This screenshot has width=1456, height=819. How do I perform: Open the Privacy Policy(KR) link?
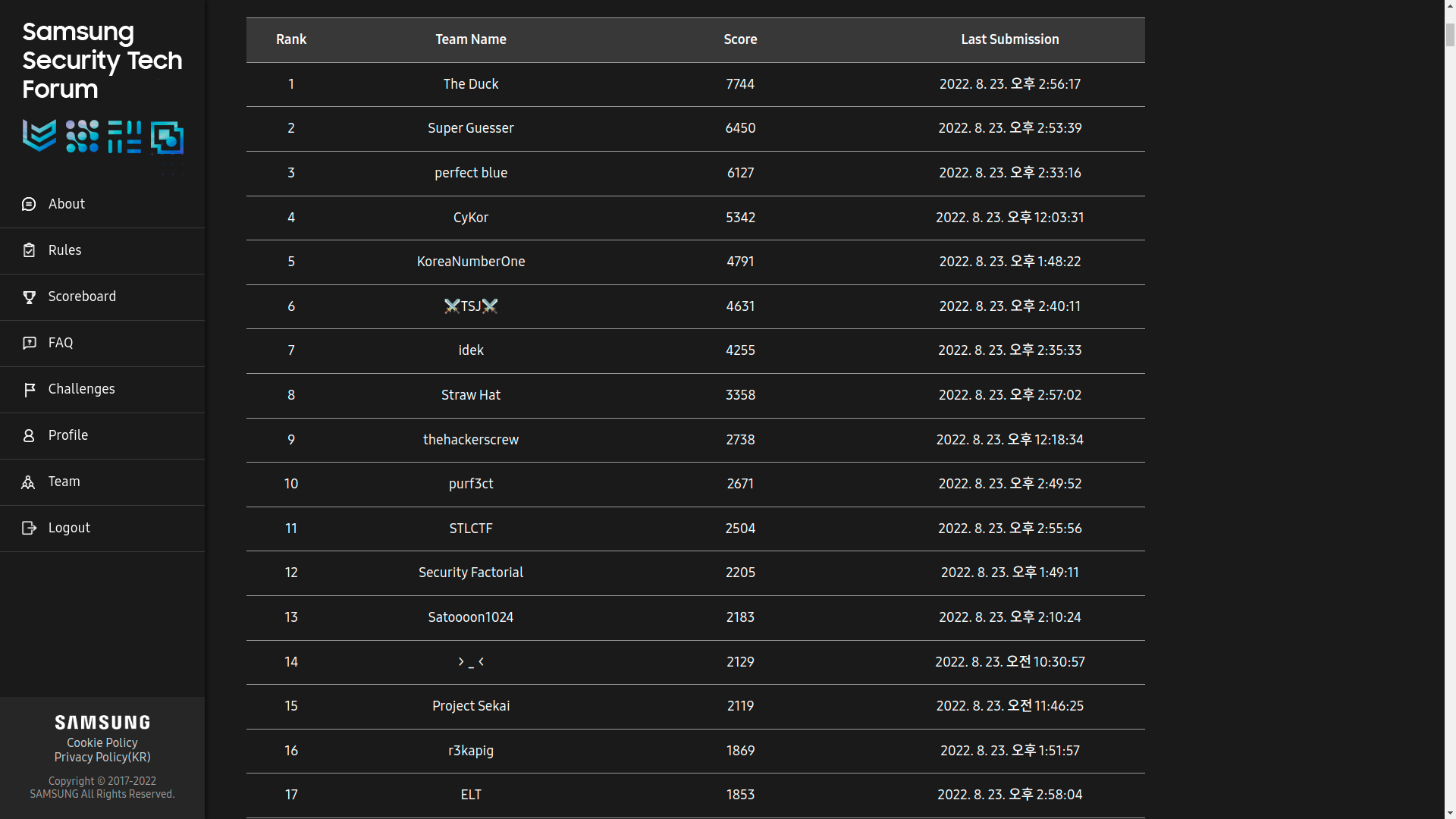102,758
